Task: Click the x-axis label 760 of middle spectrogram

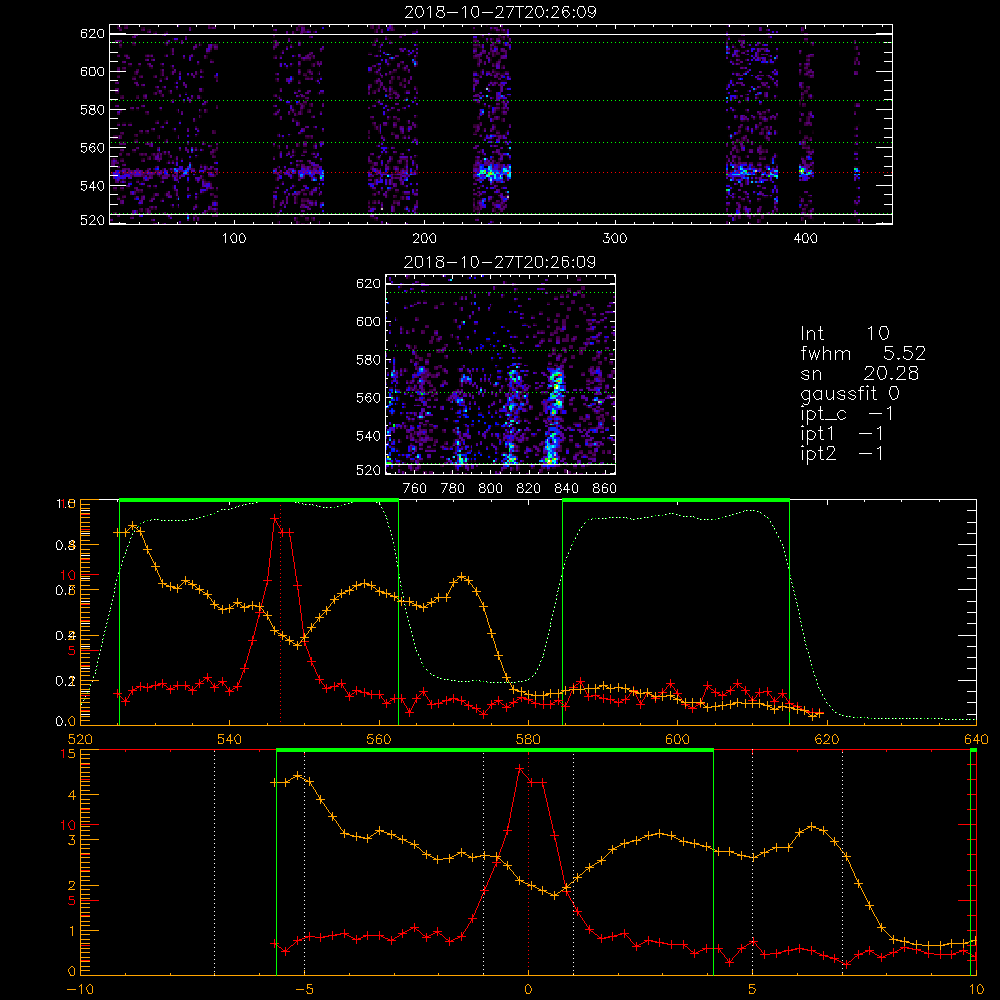Action: 415,489
